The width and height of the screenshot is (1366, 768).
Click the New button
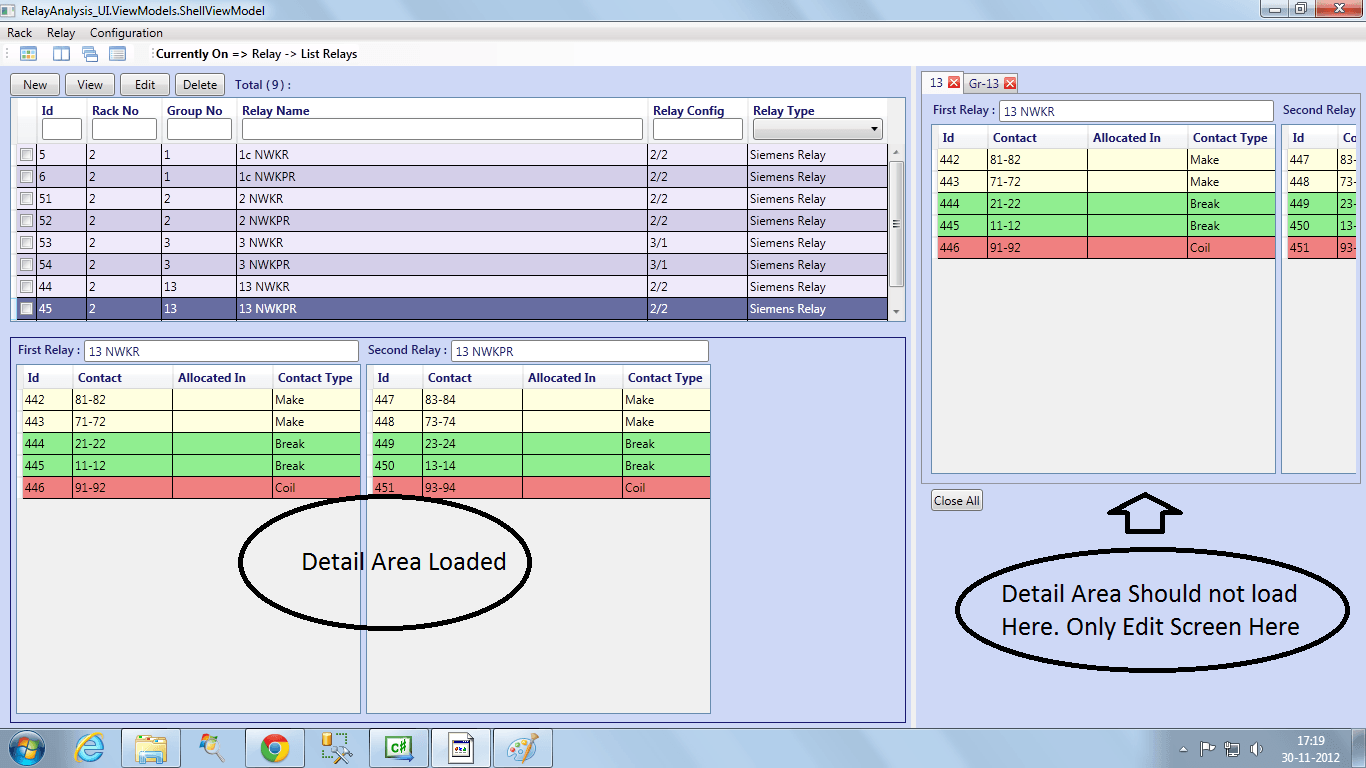[35, 85]
